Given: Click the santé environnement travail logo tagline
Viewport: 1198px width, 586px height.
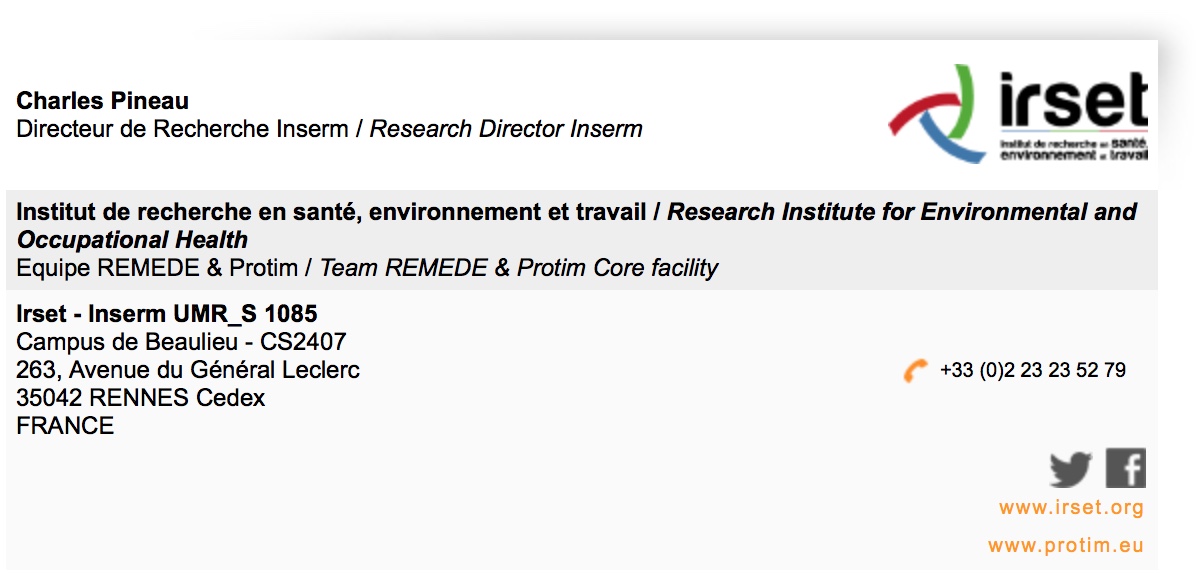Looking at the screenshot, I should 1073,150.
